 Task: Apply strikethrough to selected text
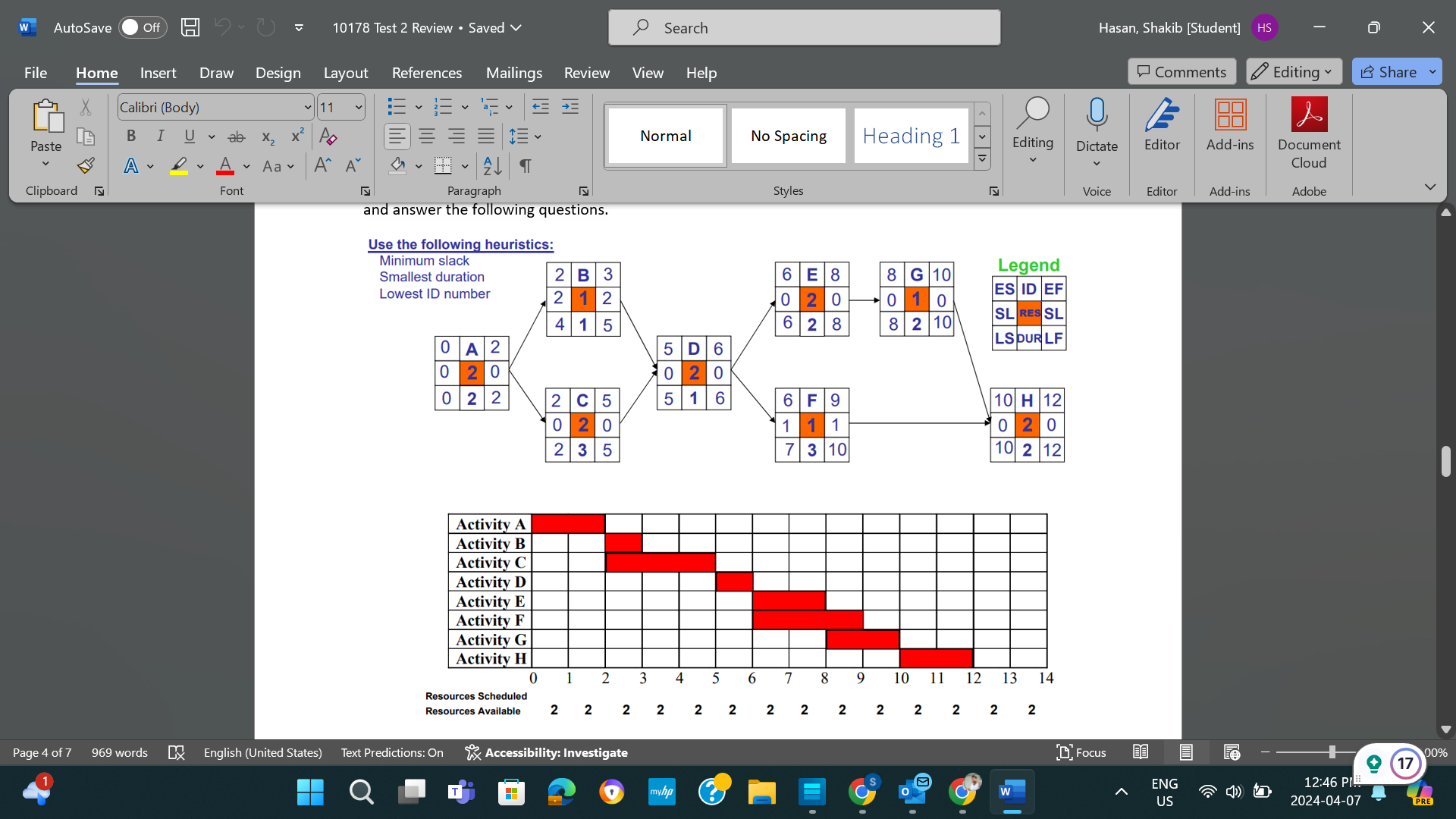pos(236,136)
